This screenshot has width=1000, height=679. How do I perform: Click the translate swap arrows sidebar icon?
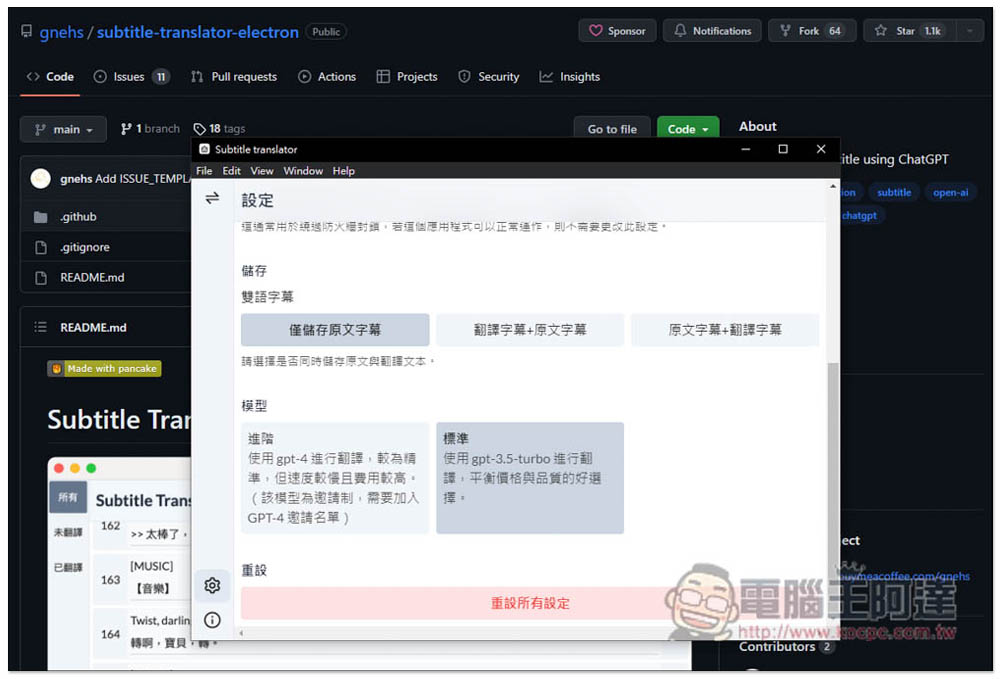[x=212, y=198]
